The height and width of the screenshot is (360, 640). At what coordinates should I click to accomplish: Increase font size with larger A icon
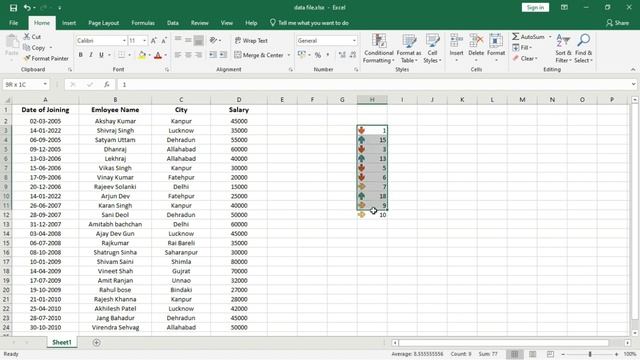pyautogui.click(x=153, y=40)
